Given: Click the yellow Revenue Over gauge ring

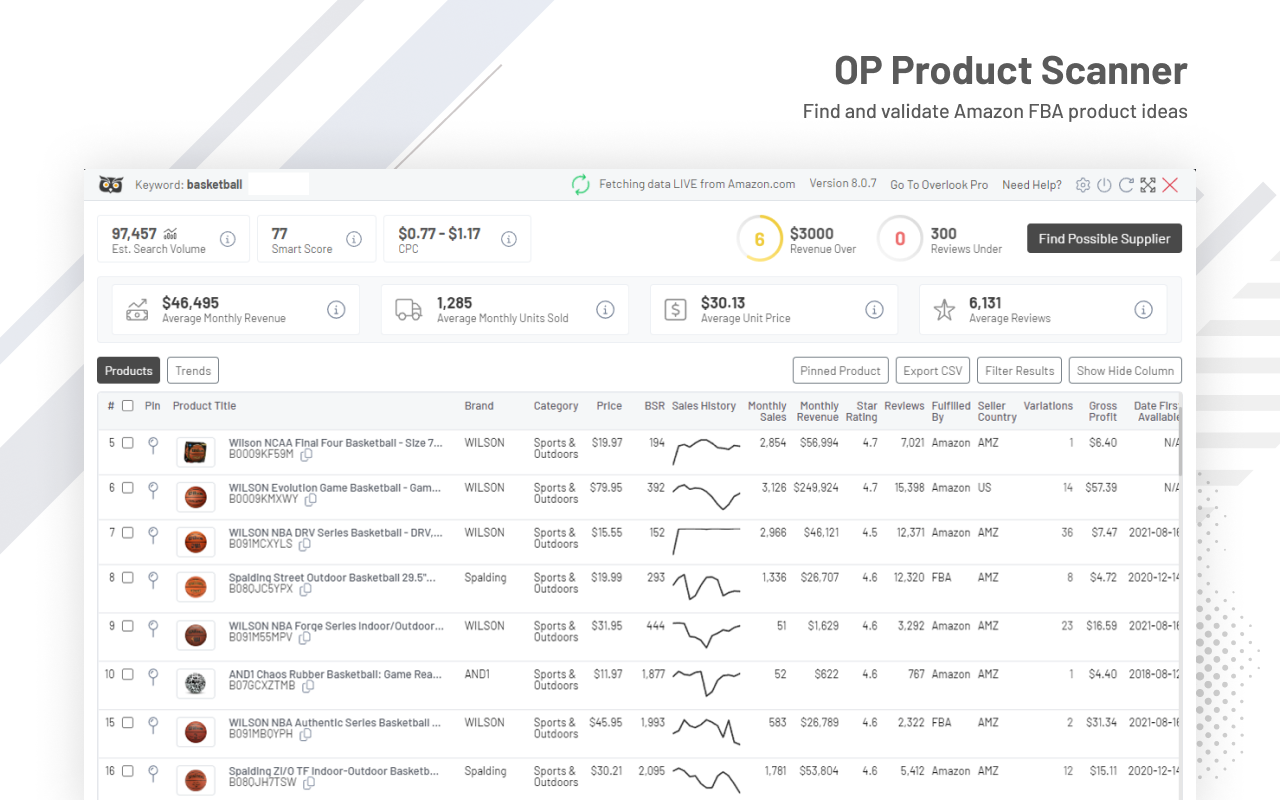Looking at the screenshot, I should click(760, 239).
